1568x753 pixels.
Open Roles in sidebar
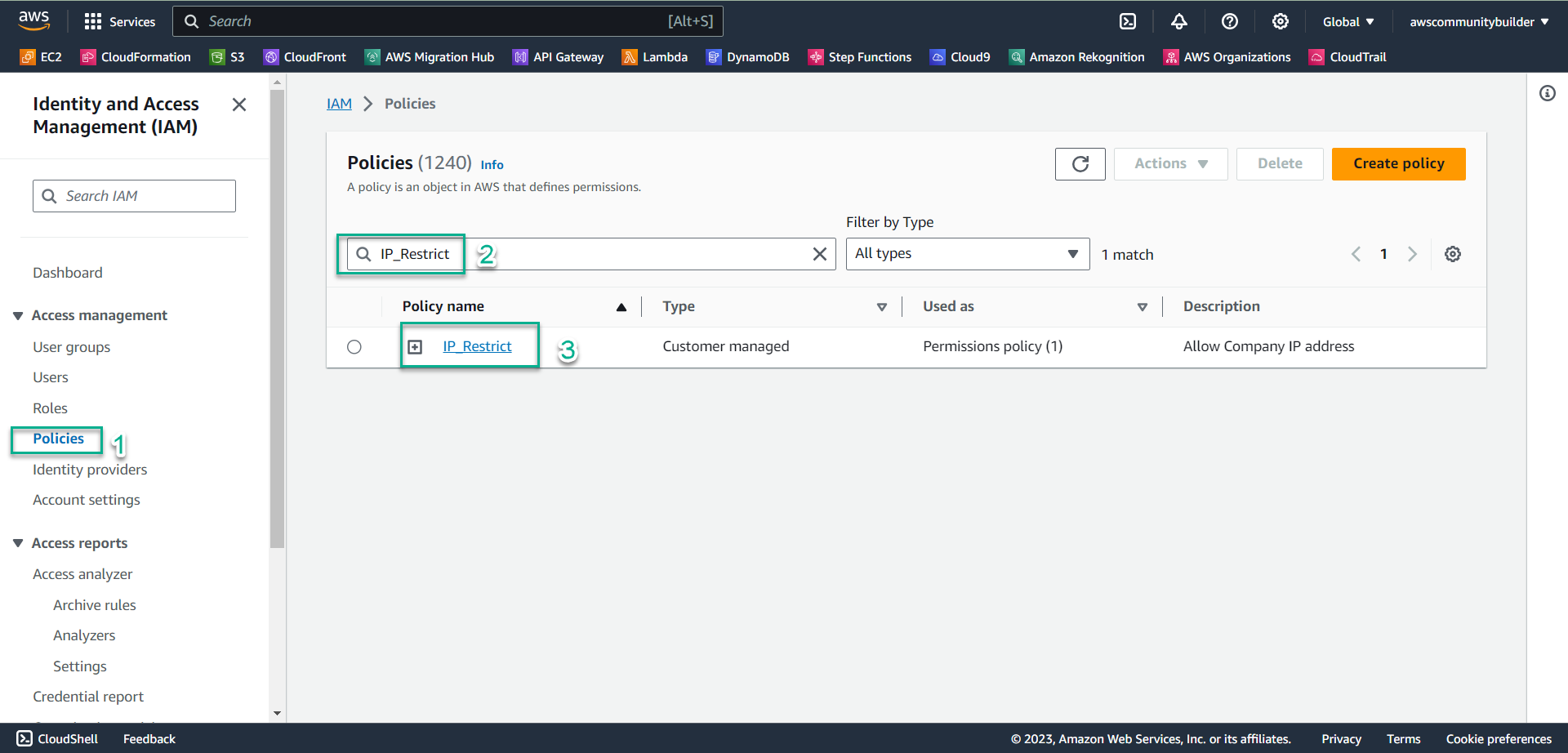51,408
